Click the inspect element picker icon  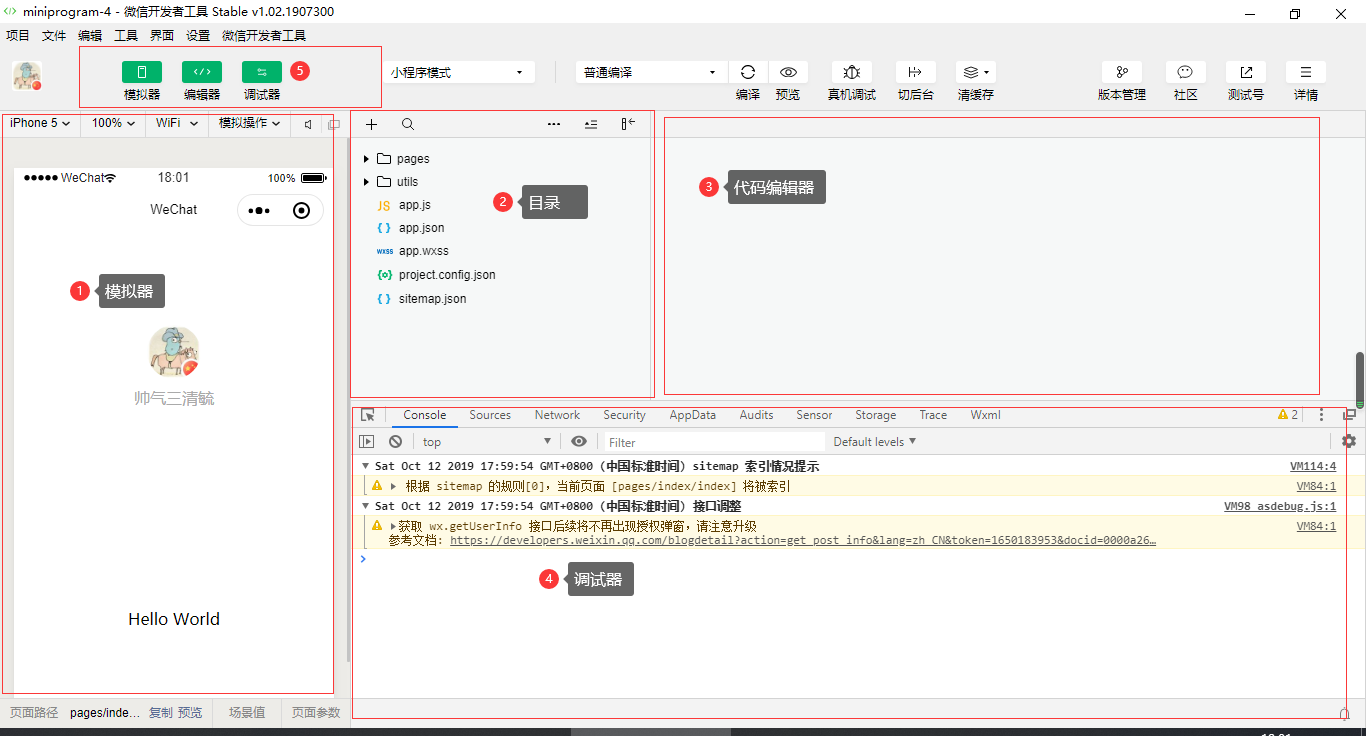click(368, 415)
